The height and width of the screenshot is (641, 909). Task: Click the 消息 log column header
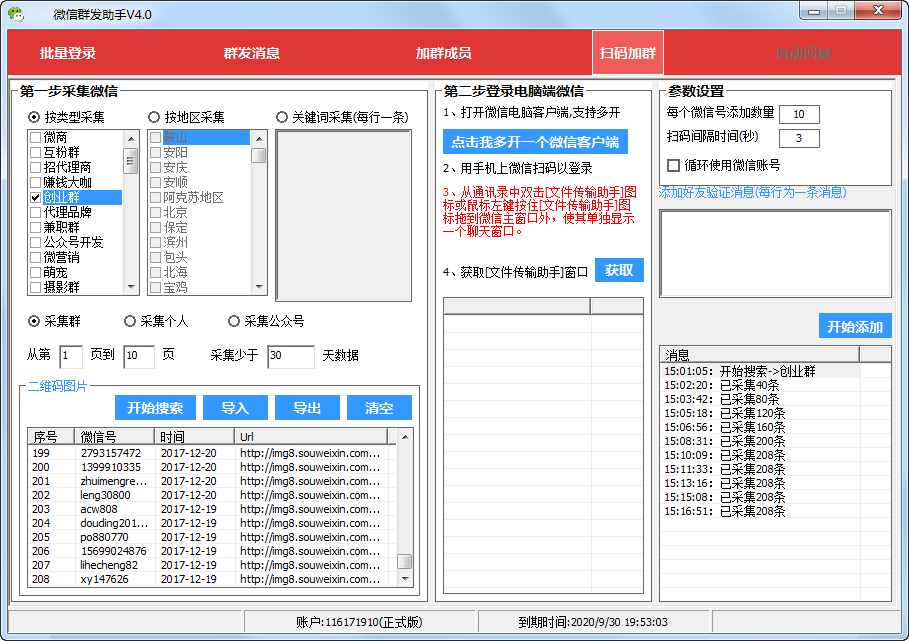(x=759, y=355)
